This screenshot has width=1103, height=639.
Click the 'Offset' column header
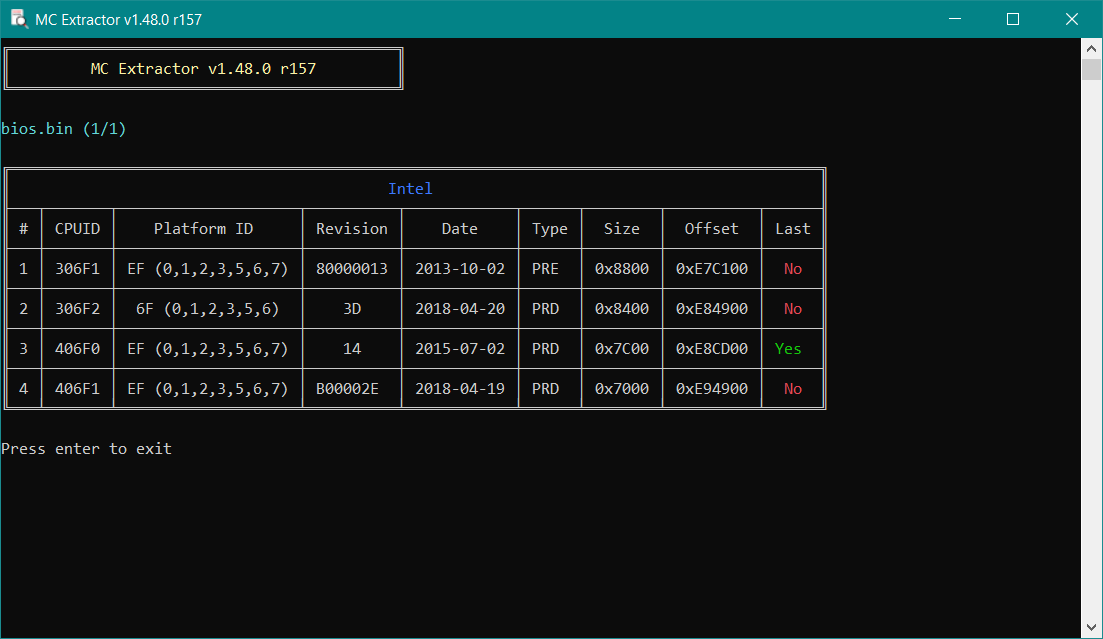pos(711,229)
